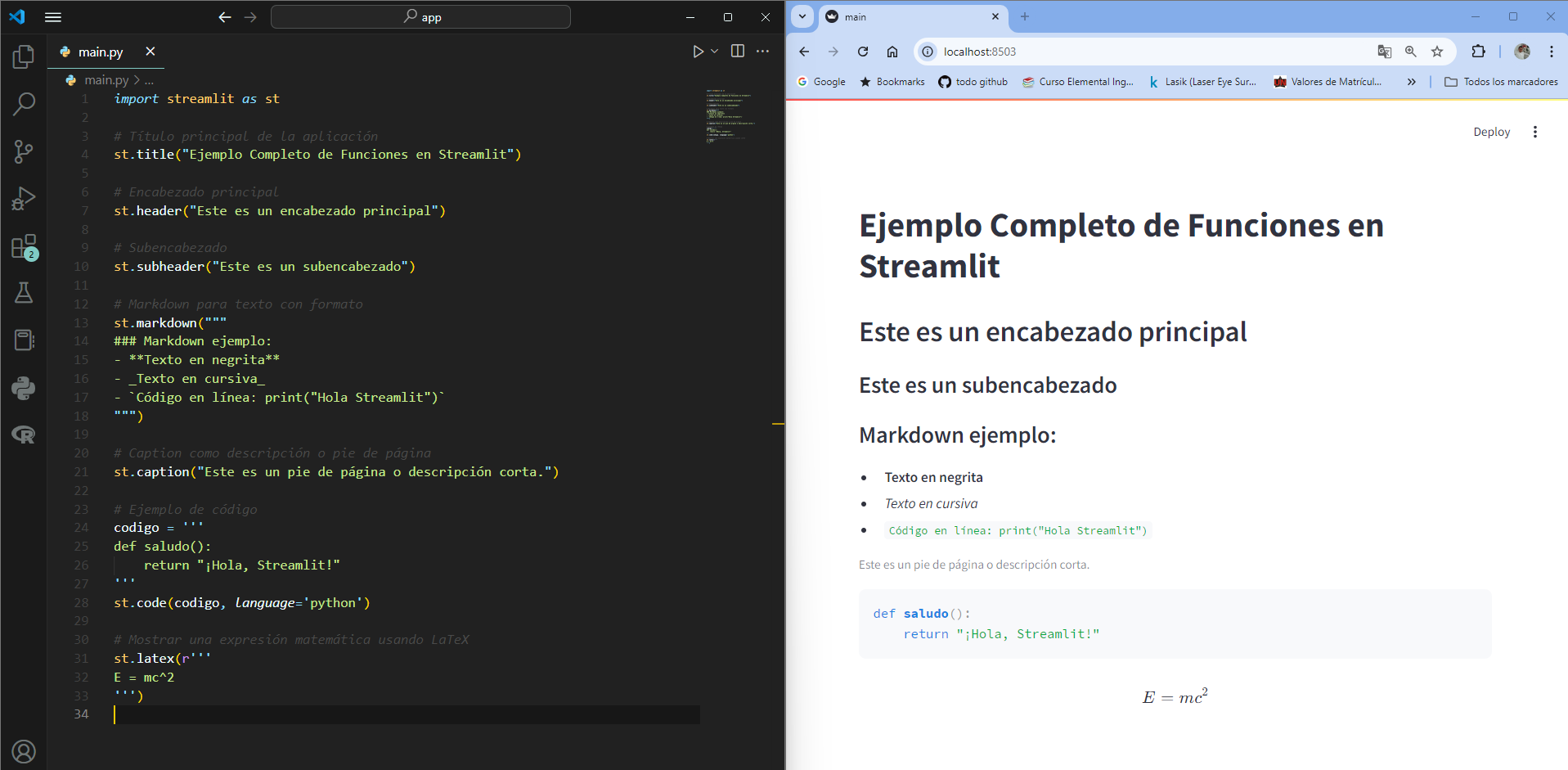Viewport: 1568px width, 770px height.
Task: Open the Python extension sidebar icon
Action: point(24,388)
